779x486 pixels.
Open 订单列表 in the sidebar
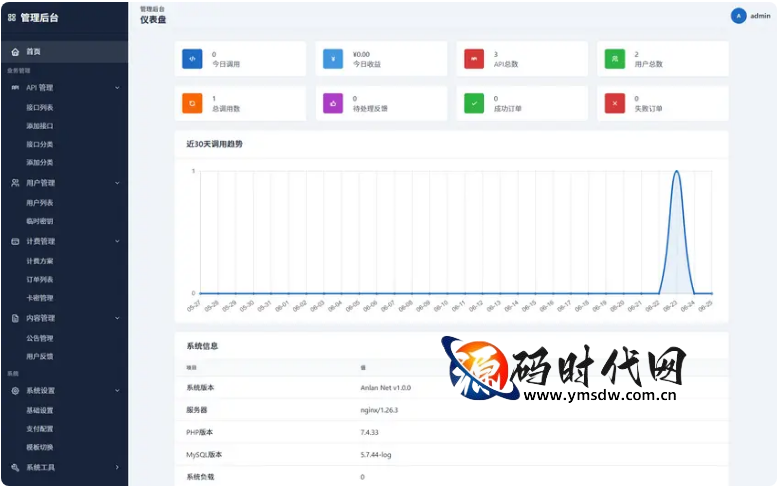click(40, 279)
